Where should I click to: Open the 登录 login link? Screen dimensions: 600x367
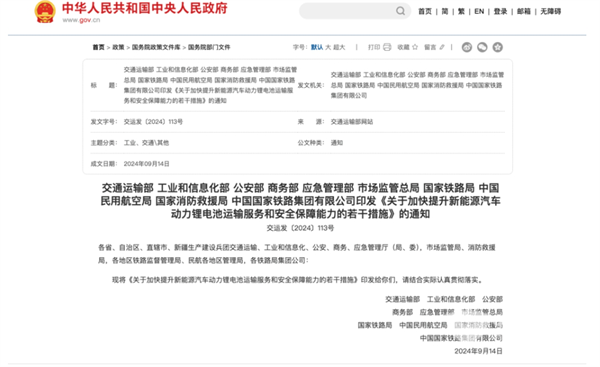pos(501,11)
